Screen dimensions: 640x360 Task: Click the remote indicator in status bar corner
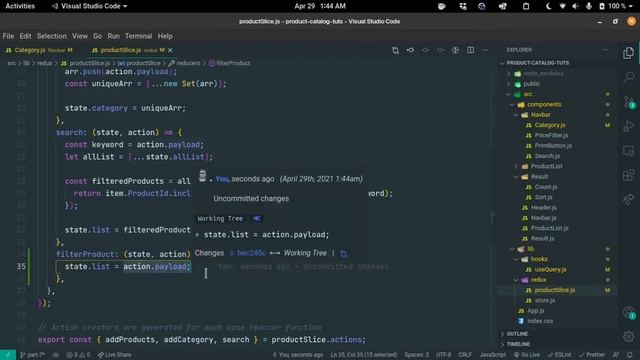pos(8,355)
